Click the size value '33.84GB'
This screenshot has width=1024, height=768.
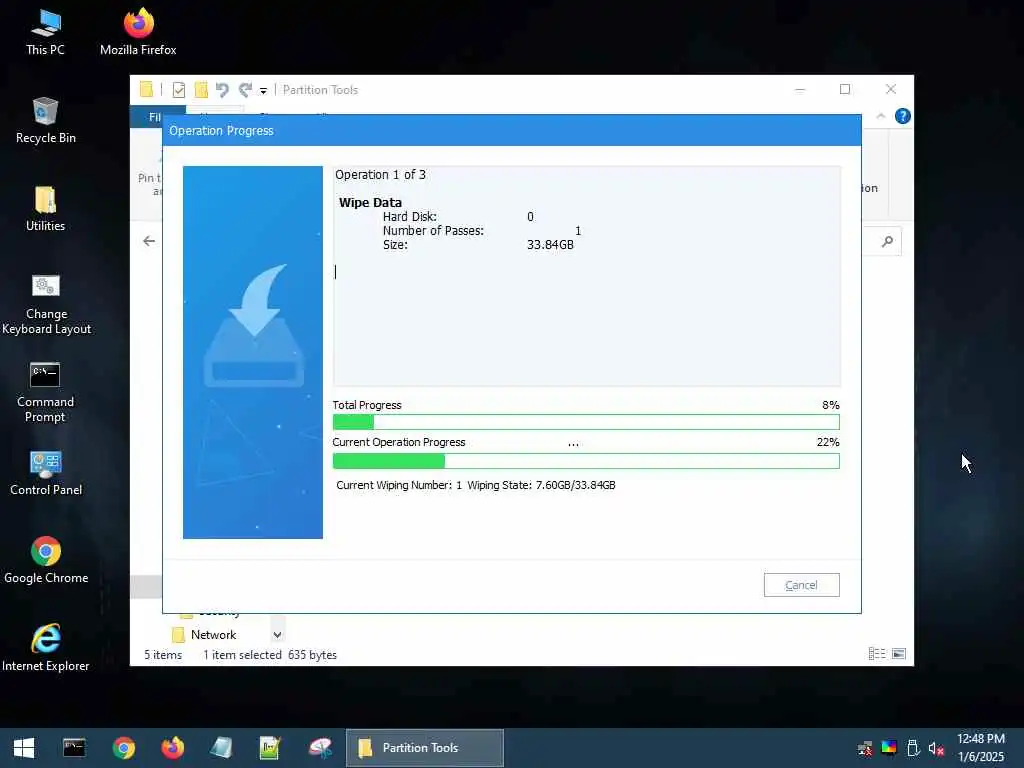[x=551, y=245]
